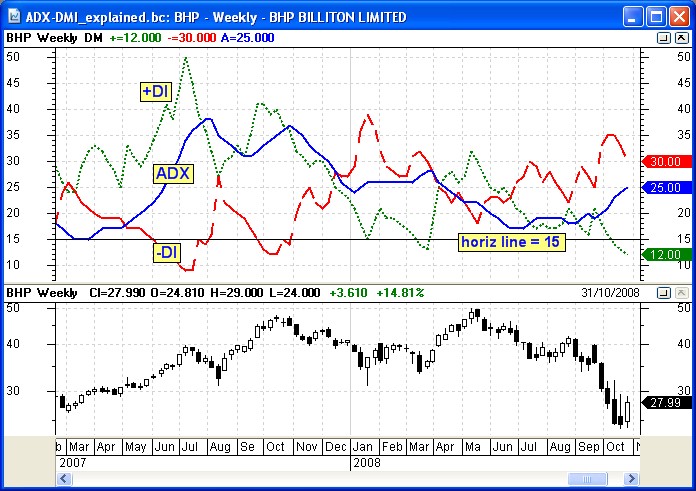This screenshot has height=491, width=696.
Task: Click the '+14.81%' percentage change
Action: click(400, 293)
